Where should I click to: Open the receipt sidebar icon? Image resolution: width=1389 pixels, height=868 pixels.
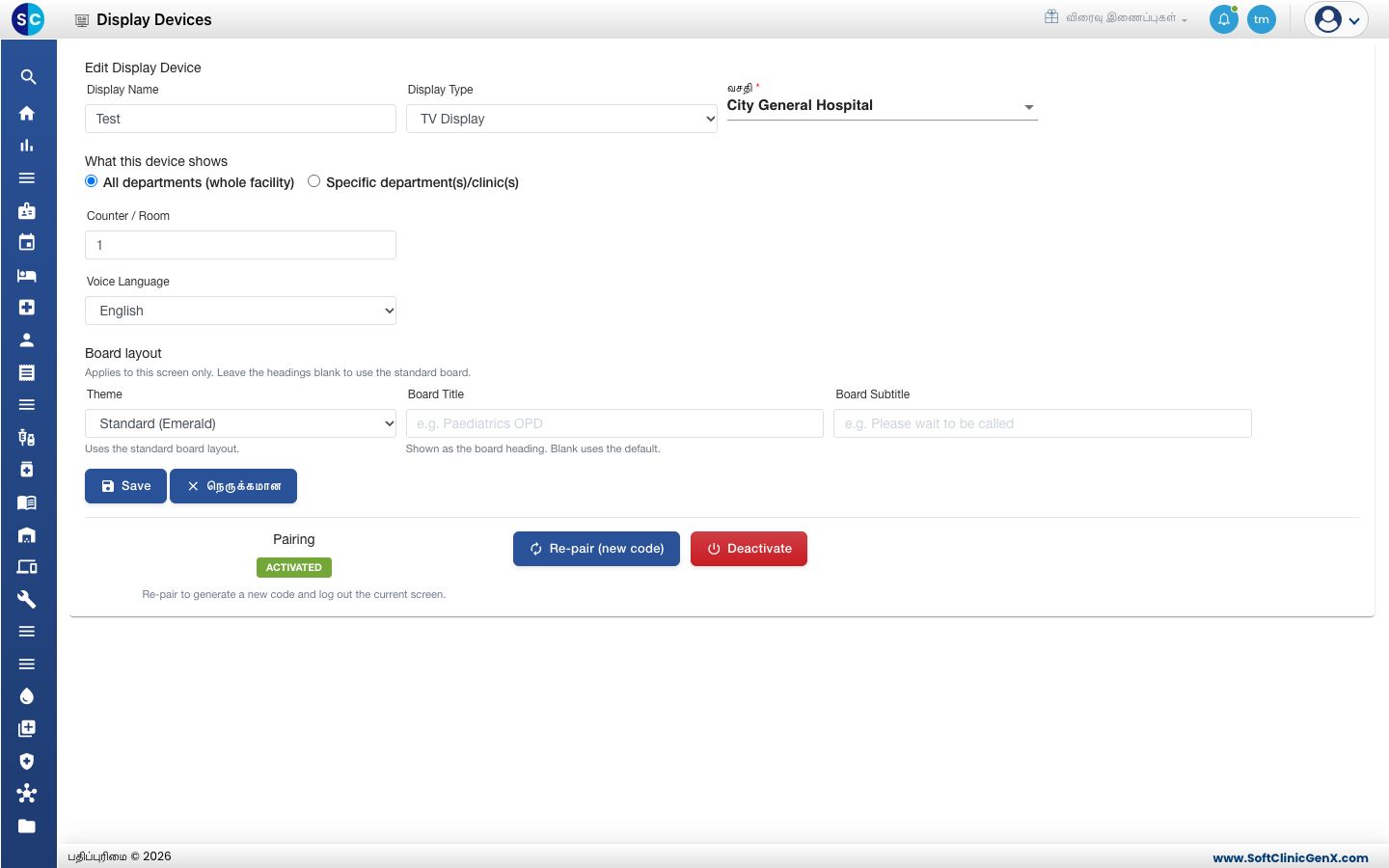click(x=27, y=372)
